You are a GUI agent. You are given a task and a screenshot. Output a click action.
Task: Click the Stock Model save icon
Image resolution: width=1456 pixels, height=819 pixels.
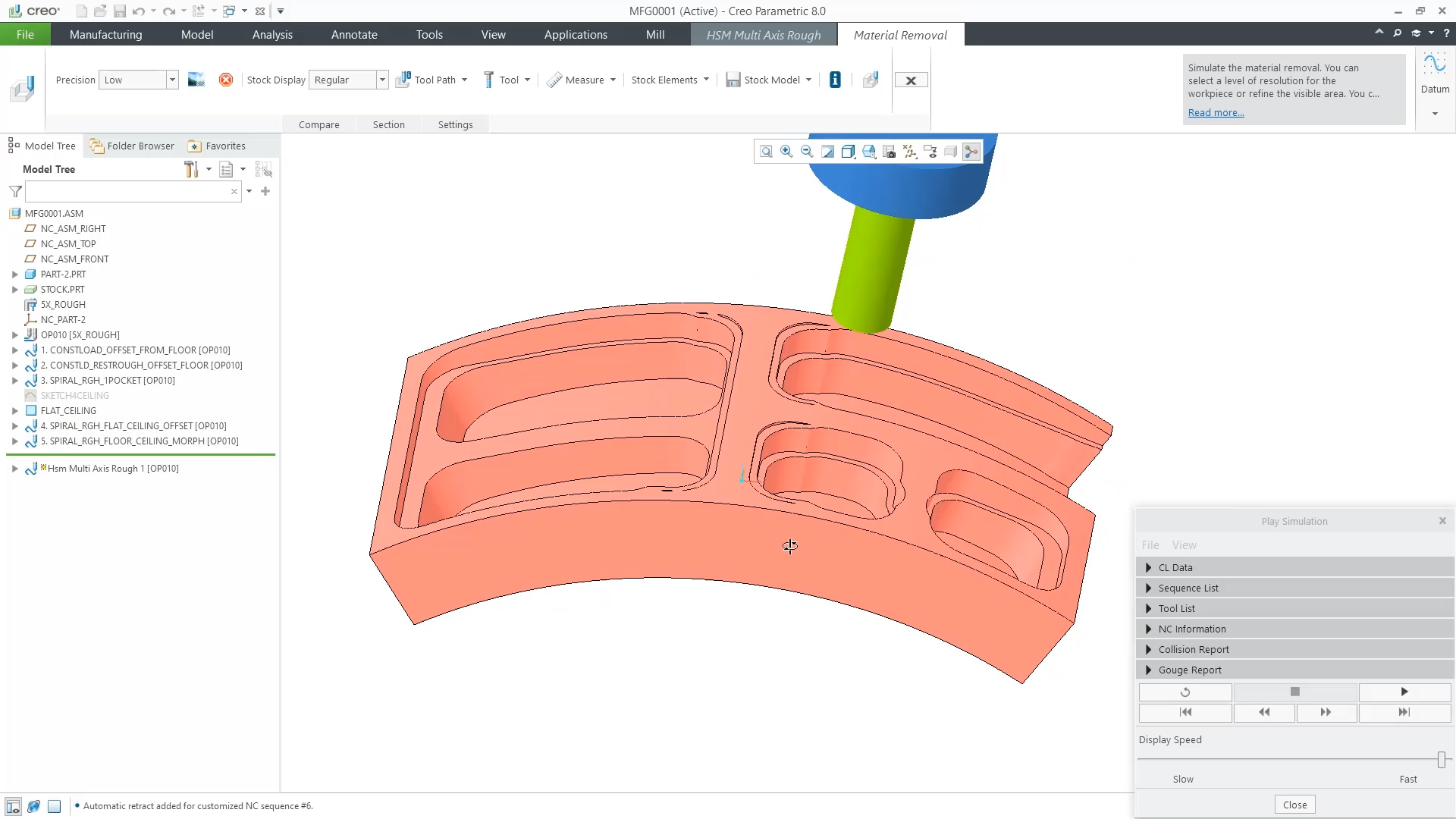pos(733,80)
